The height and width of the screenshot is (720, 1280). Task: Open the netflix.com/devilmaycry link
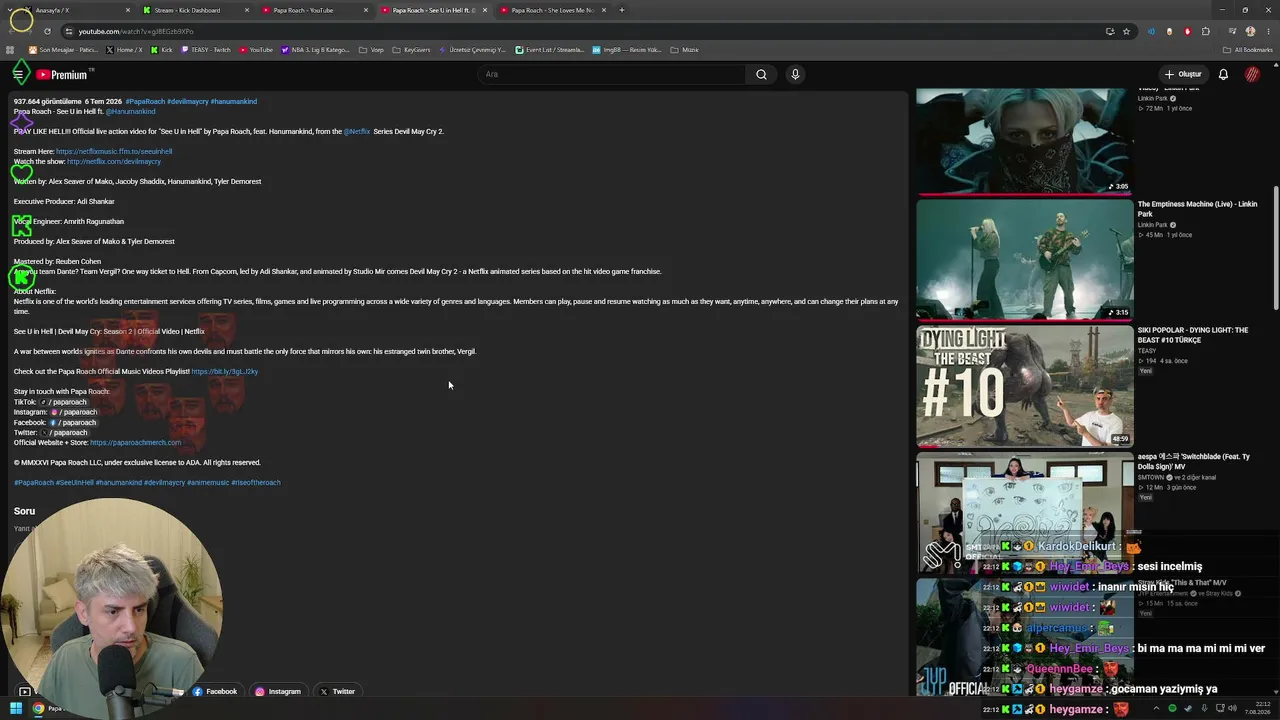114,161
